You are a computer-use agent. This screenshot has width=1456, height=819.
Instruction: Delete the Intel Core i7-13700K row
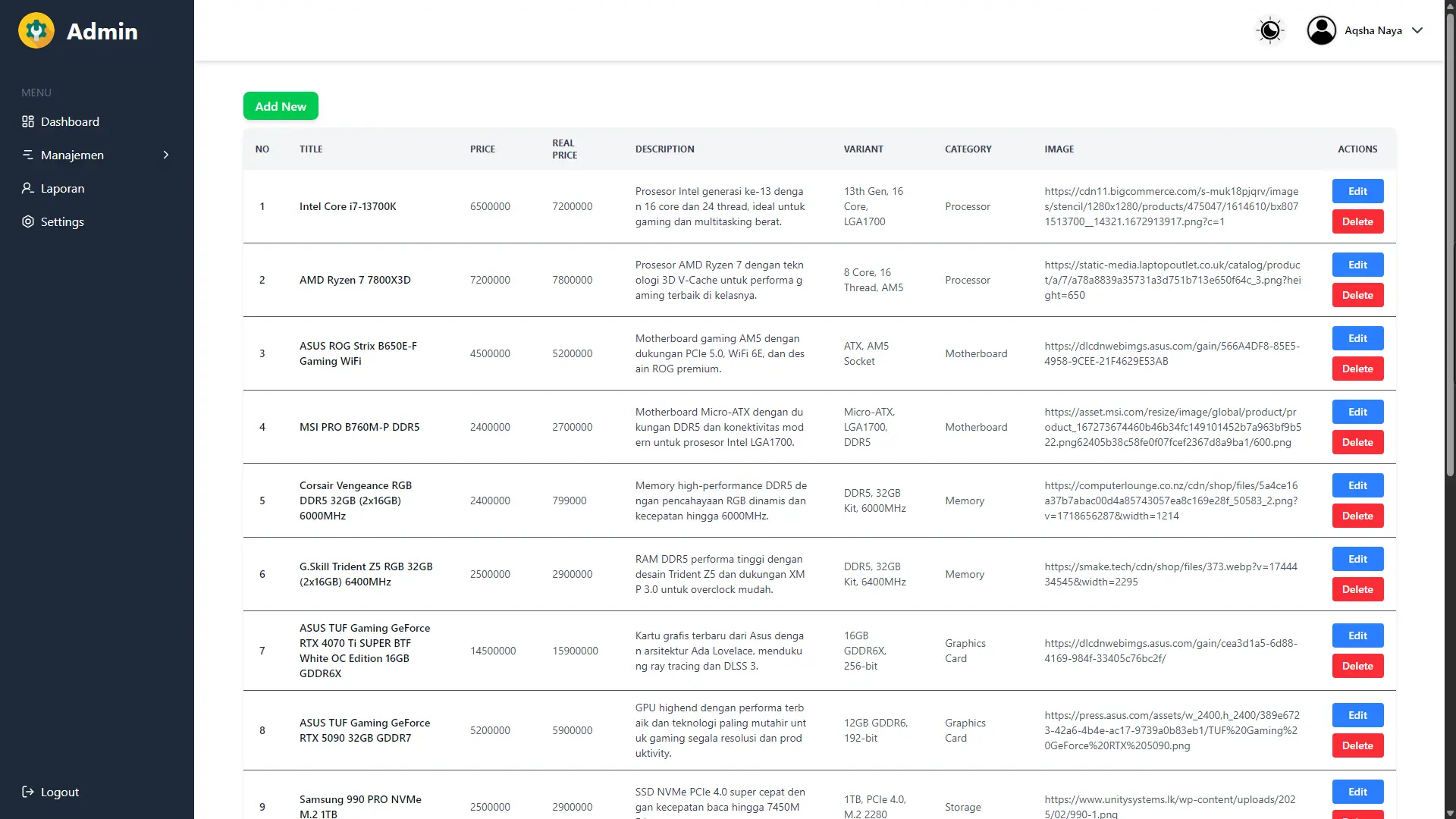pos(1357,221)
